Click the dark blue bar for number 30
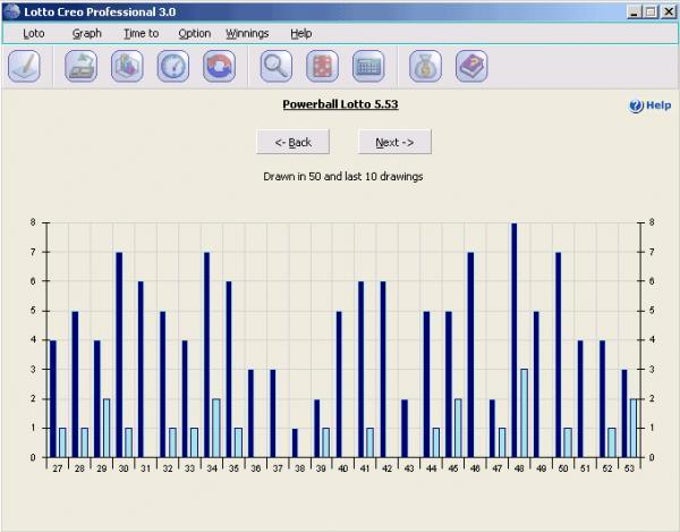Screen dimensions: 680x532 (119, 355)
